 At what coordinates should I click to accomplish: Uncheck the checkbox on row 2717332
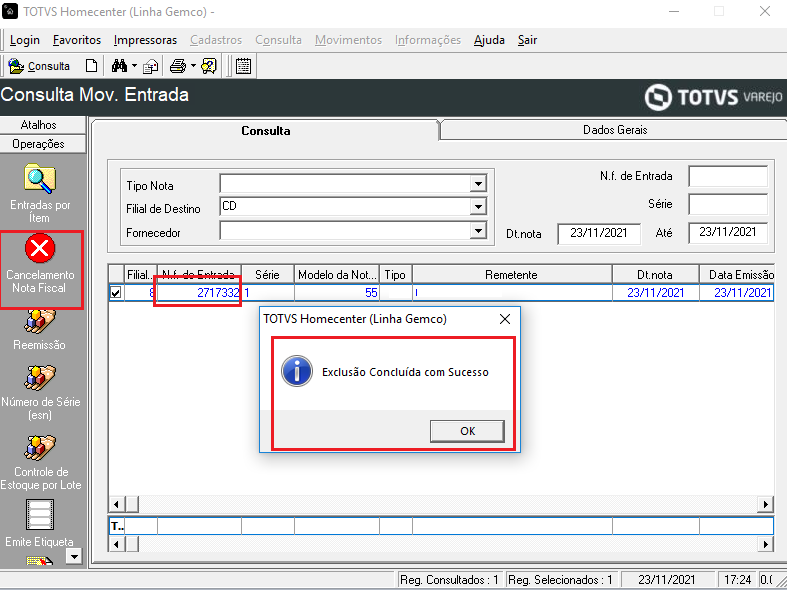116,292
